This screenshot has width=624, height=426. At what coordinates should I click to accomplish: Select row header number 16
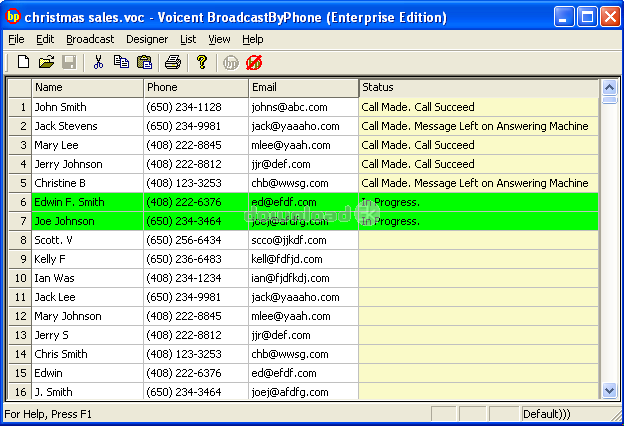[20, 392]
